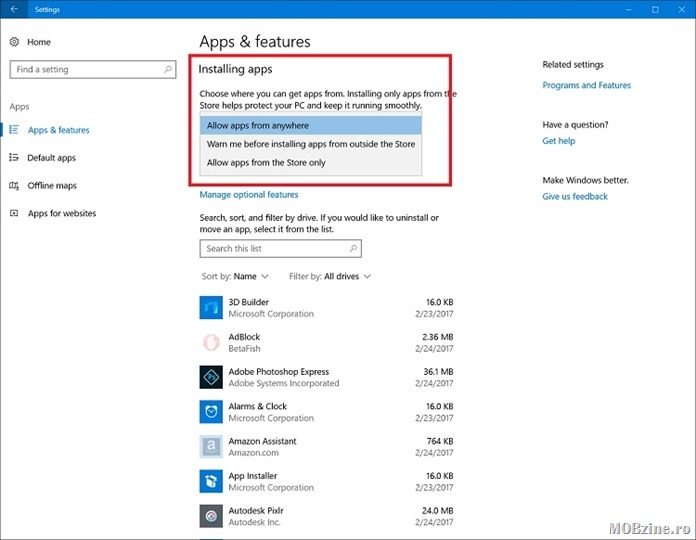Click the App Installer icon
696x540 pixels.
click(211, 481)
